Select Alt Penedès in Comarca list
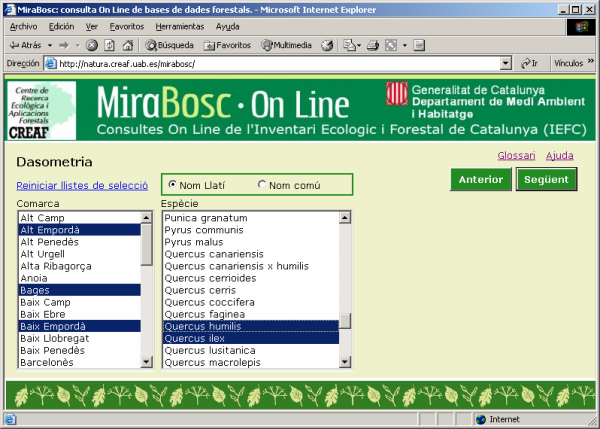This screenshot has width=600, height=429. point(80,242)
